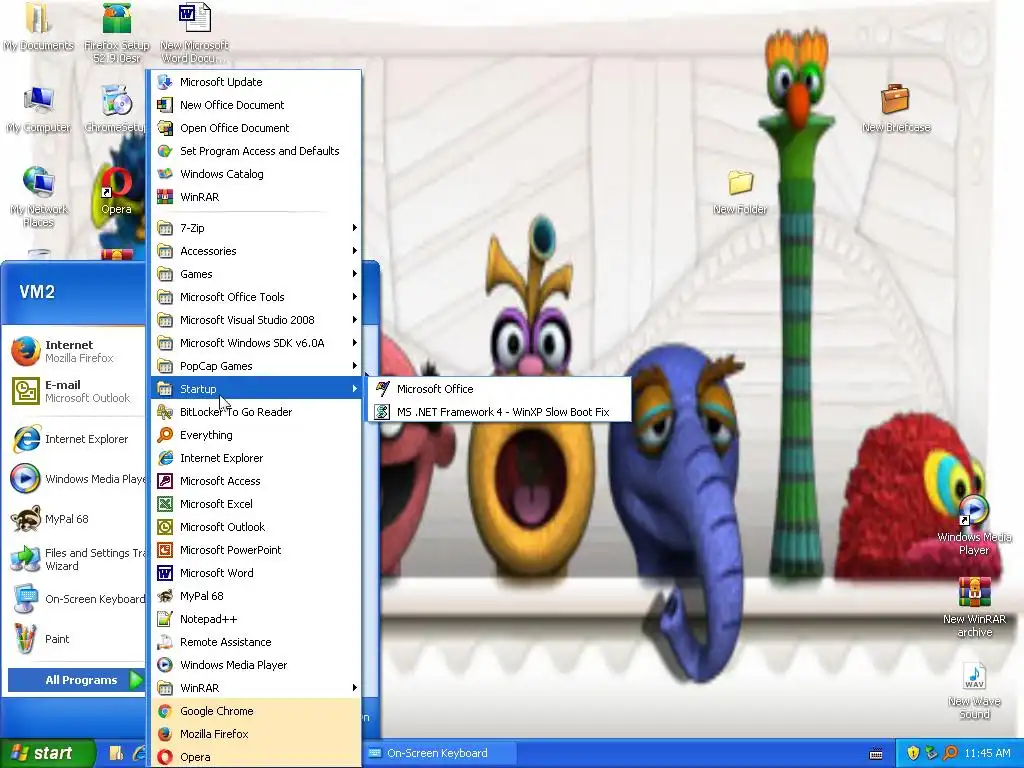Launch MyPal 68 from All Programs list
This screenshot has height=768, width=1024.
(256, 596)
